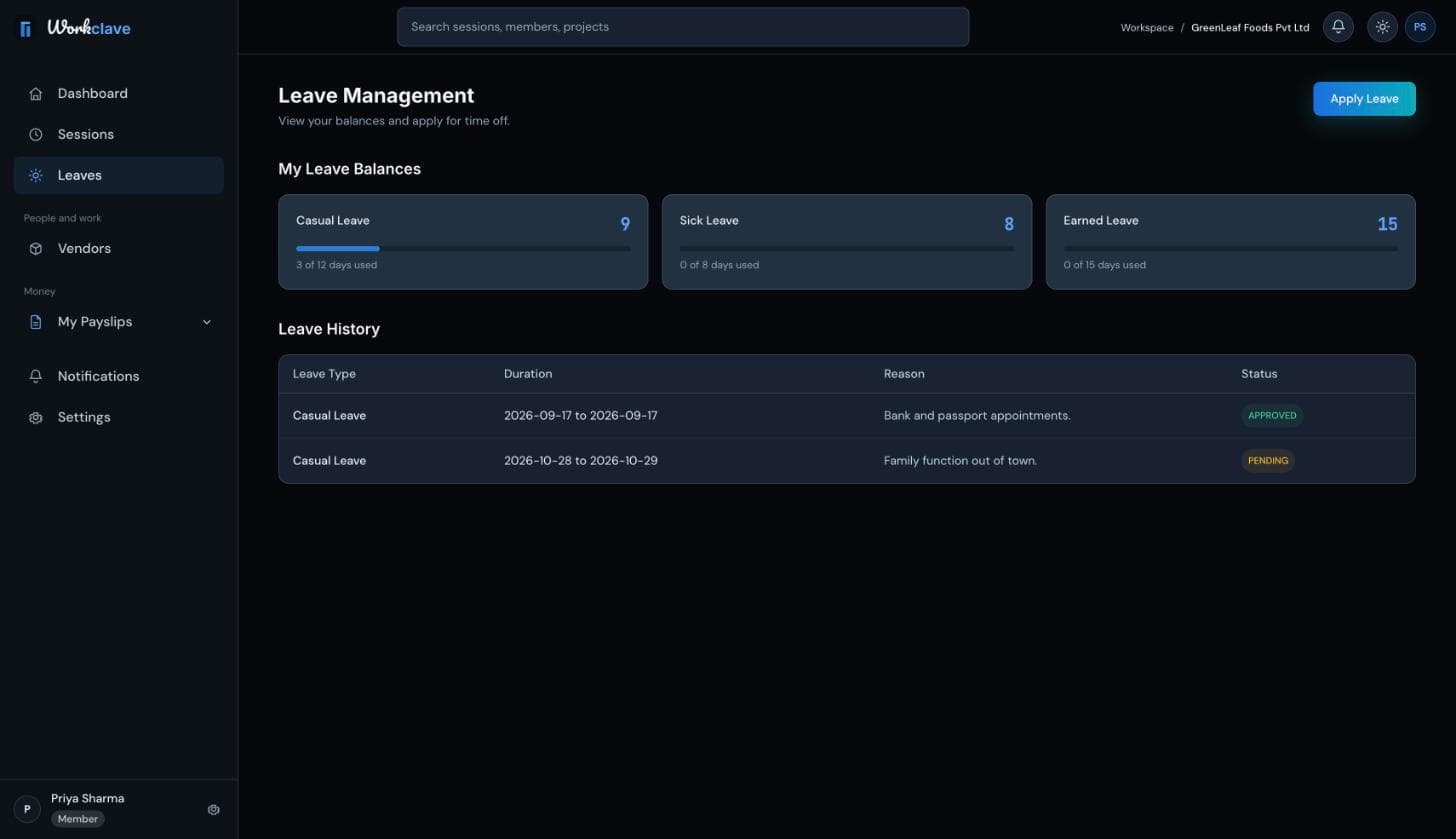Click the Member role badge

coord(78,819)
